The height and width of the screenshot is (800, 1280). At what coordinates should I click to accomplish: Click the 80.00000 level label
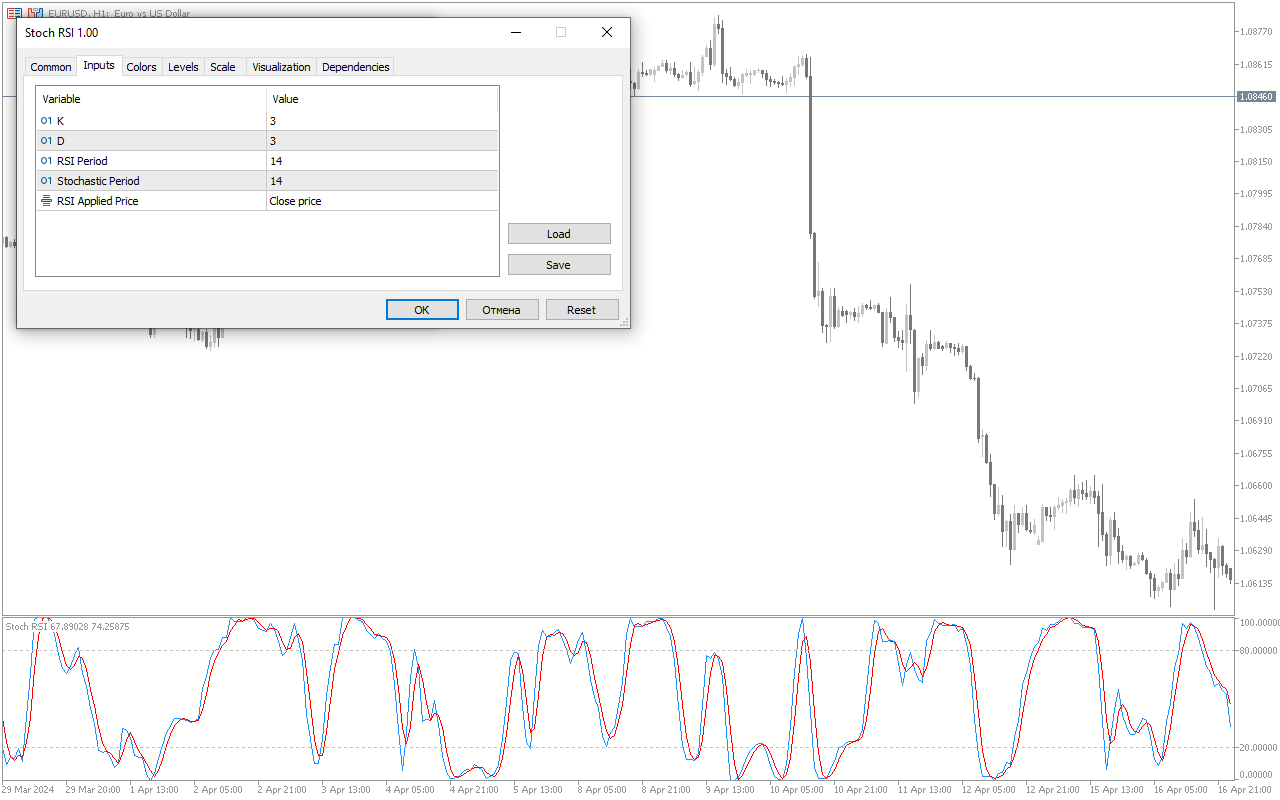point(1257,651)
